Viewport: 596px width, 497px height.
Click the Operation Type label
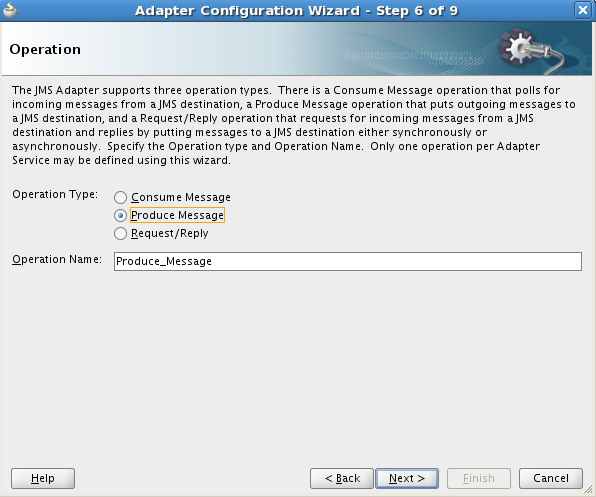click(x=55, y=195)
